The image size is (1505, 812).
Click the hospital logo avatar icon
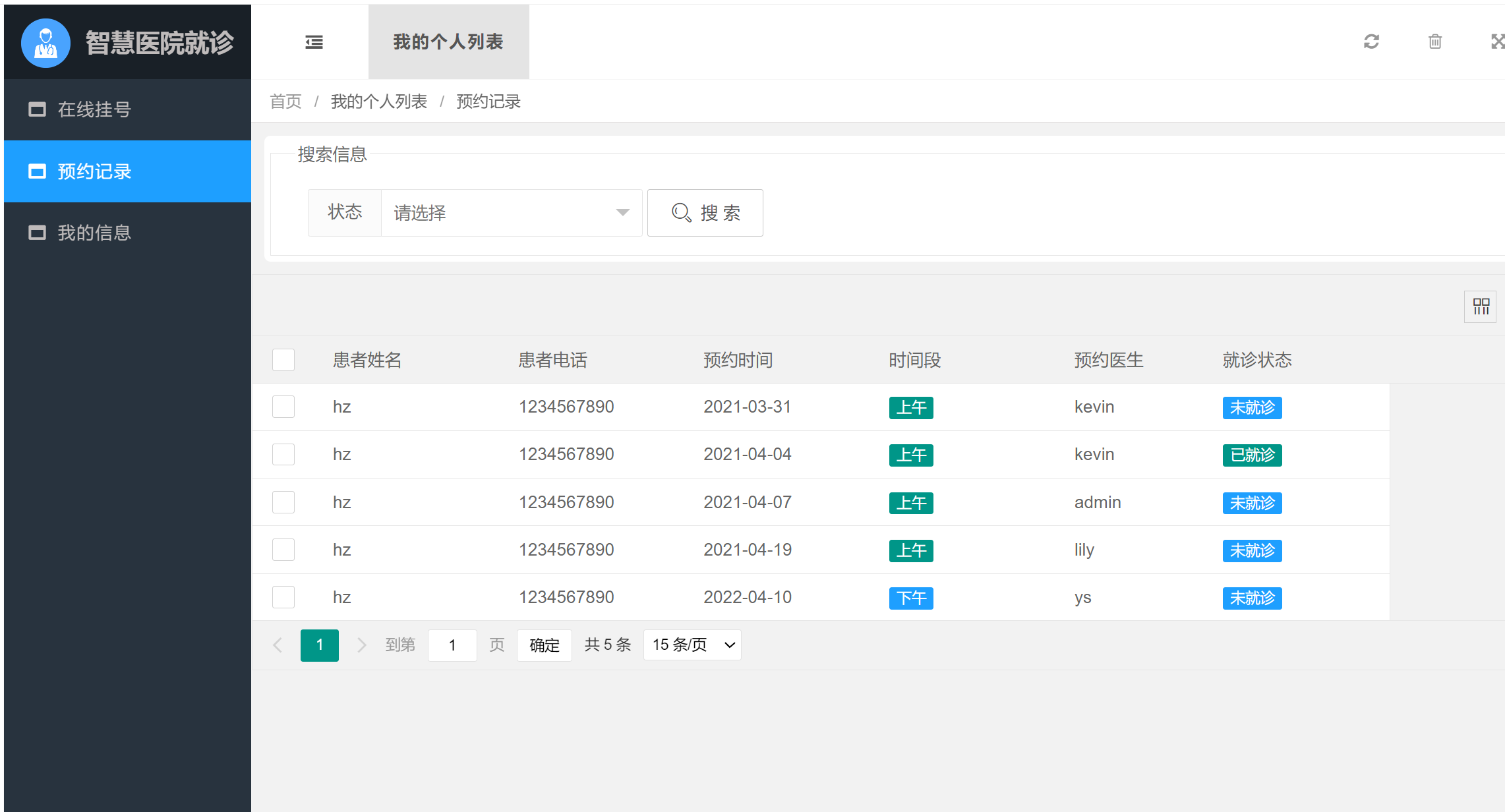coord(45,43)
